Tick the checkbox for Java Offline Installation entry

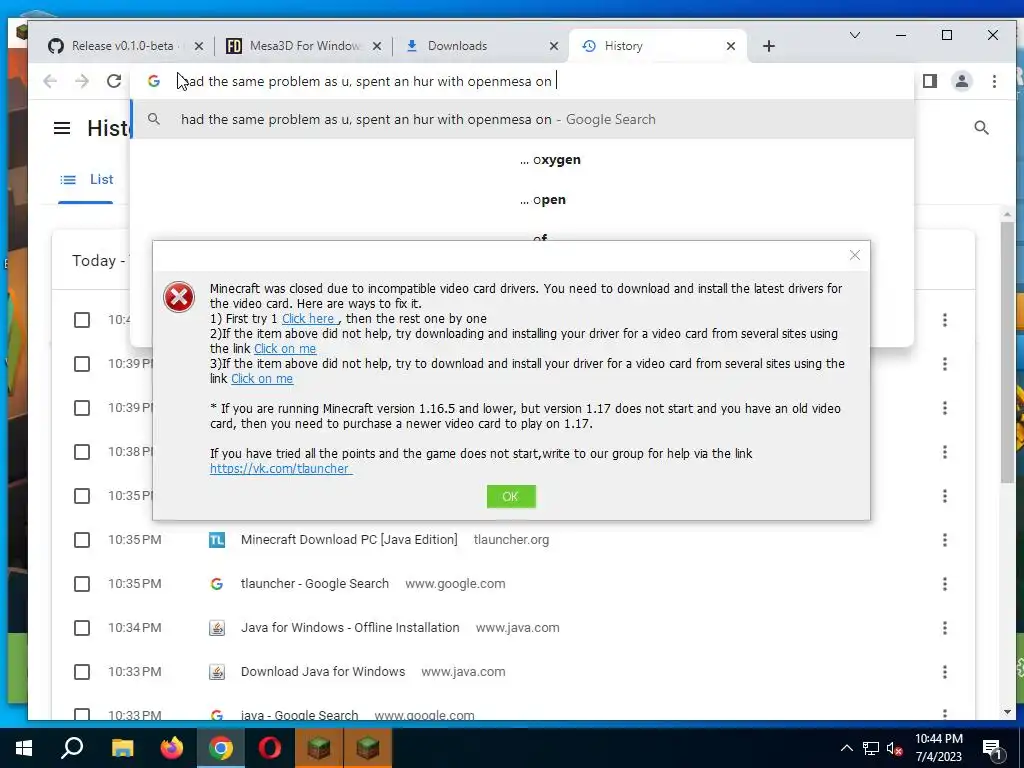tap(82, 628)
